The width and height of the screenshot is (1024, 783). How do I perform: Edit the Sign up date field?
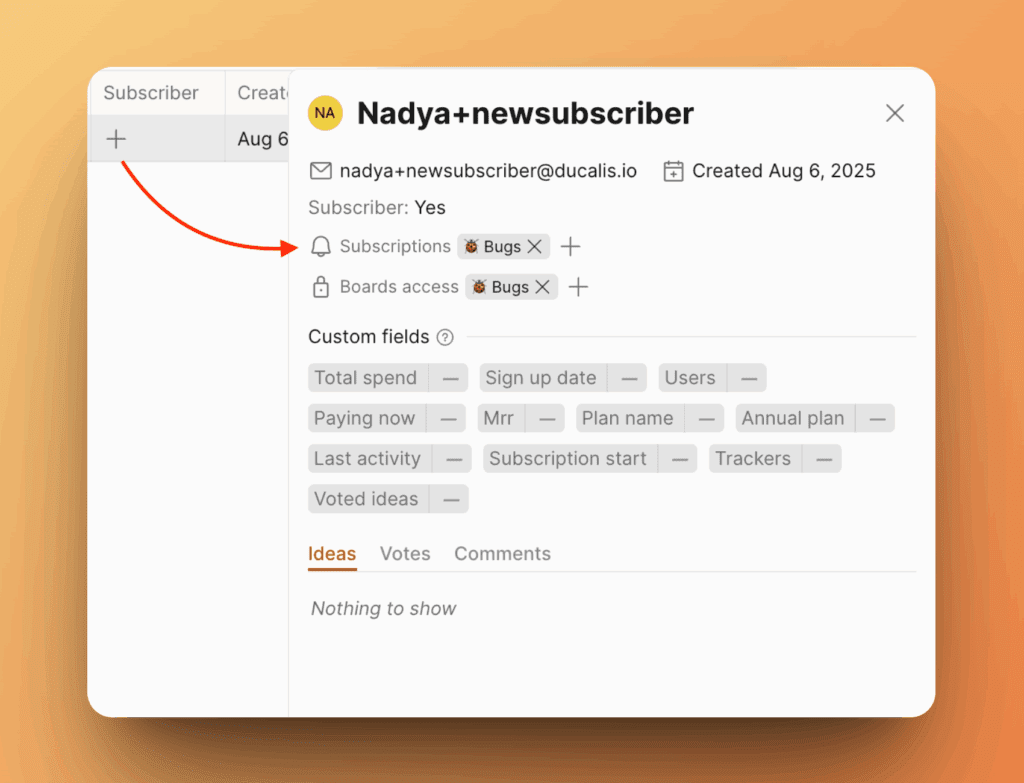coord(627,378)
